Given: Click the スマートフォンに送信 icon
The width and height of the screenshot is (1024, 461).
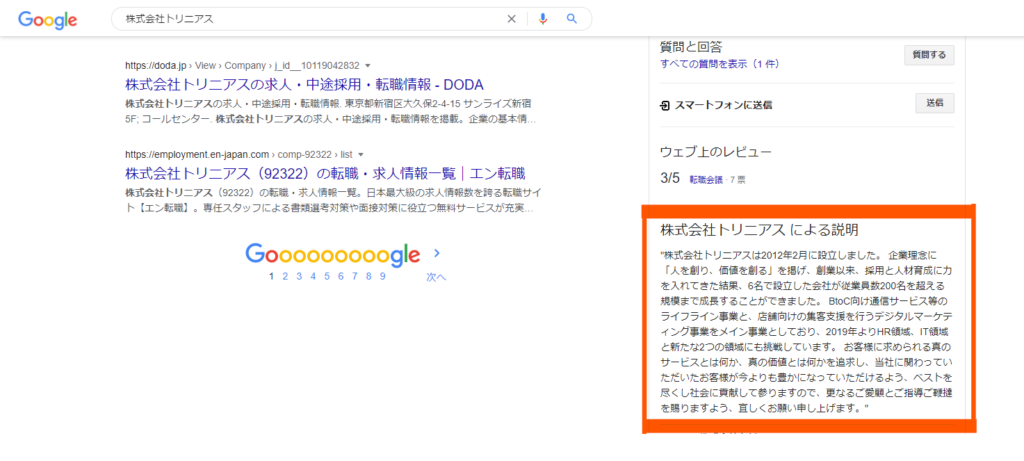Looking at the screenshot, I should click(665, 105).
